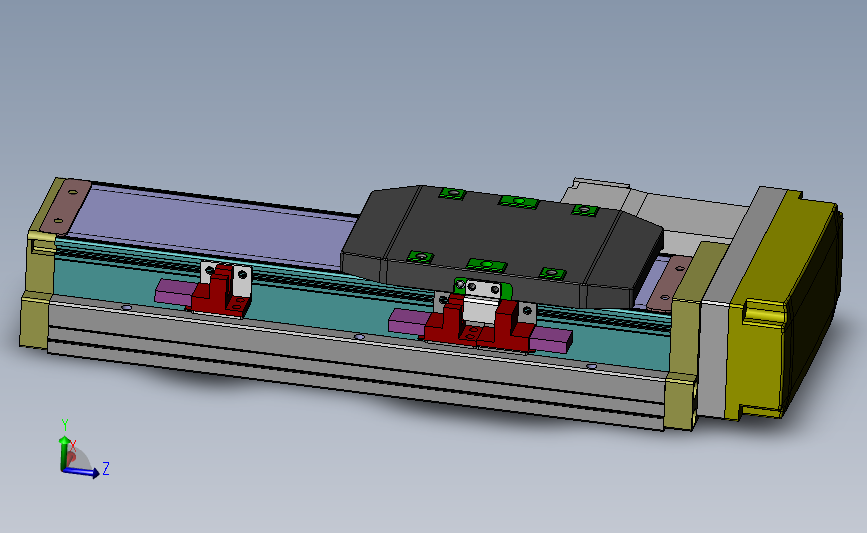Pick the center green bolt pad on carriage's rear row
The width and height of the screenshot is (867, 533).
pyautogui.click(x=519, y=202)
